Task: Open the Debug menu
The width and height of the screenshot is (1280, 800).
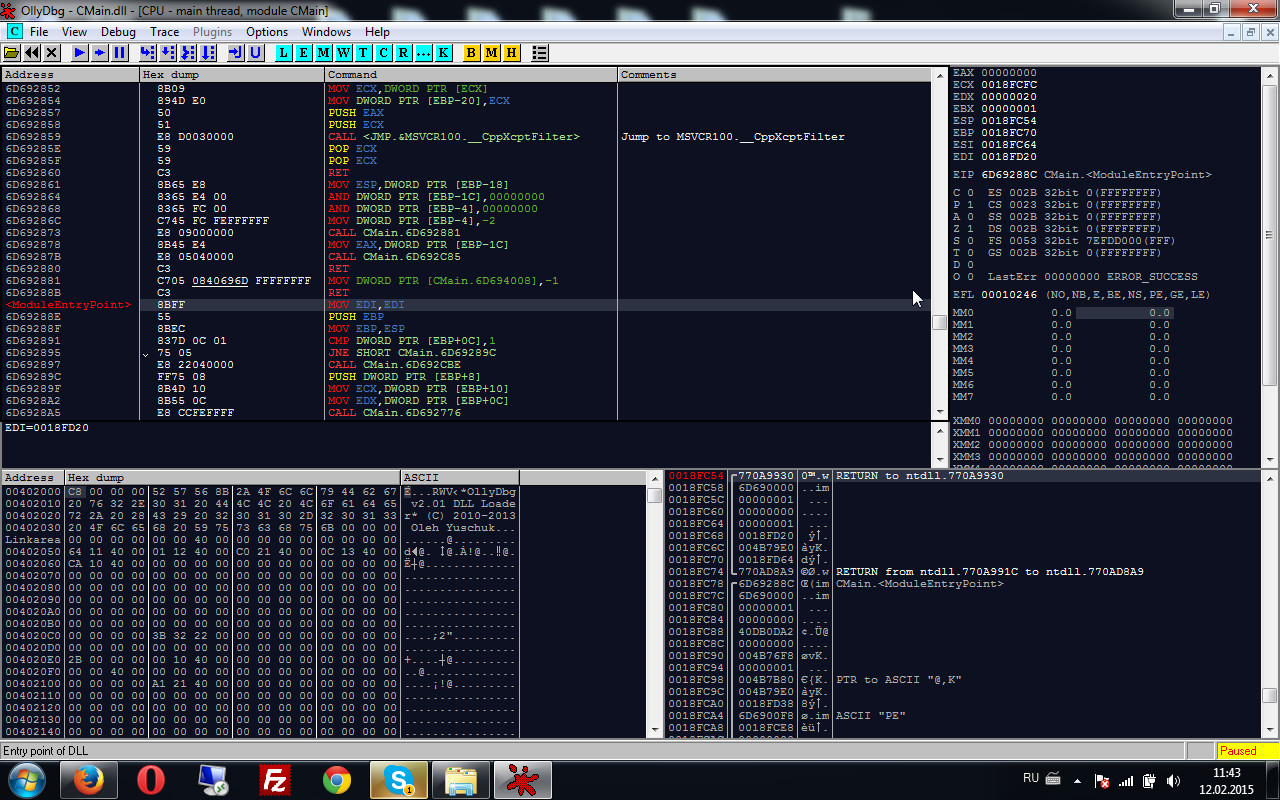Action: point(118,32)
